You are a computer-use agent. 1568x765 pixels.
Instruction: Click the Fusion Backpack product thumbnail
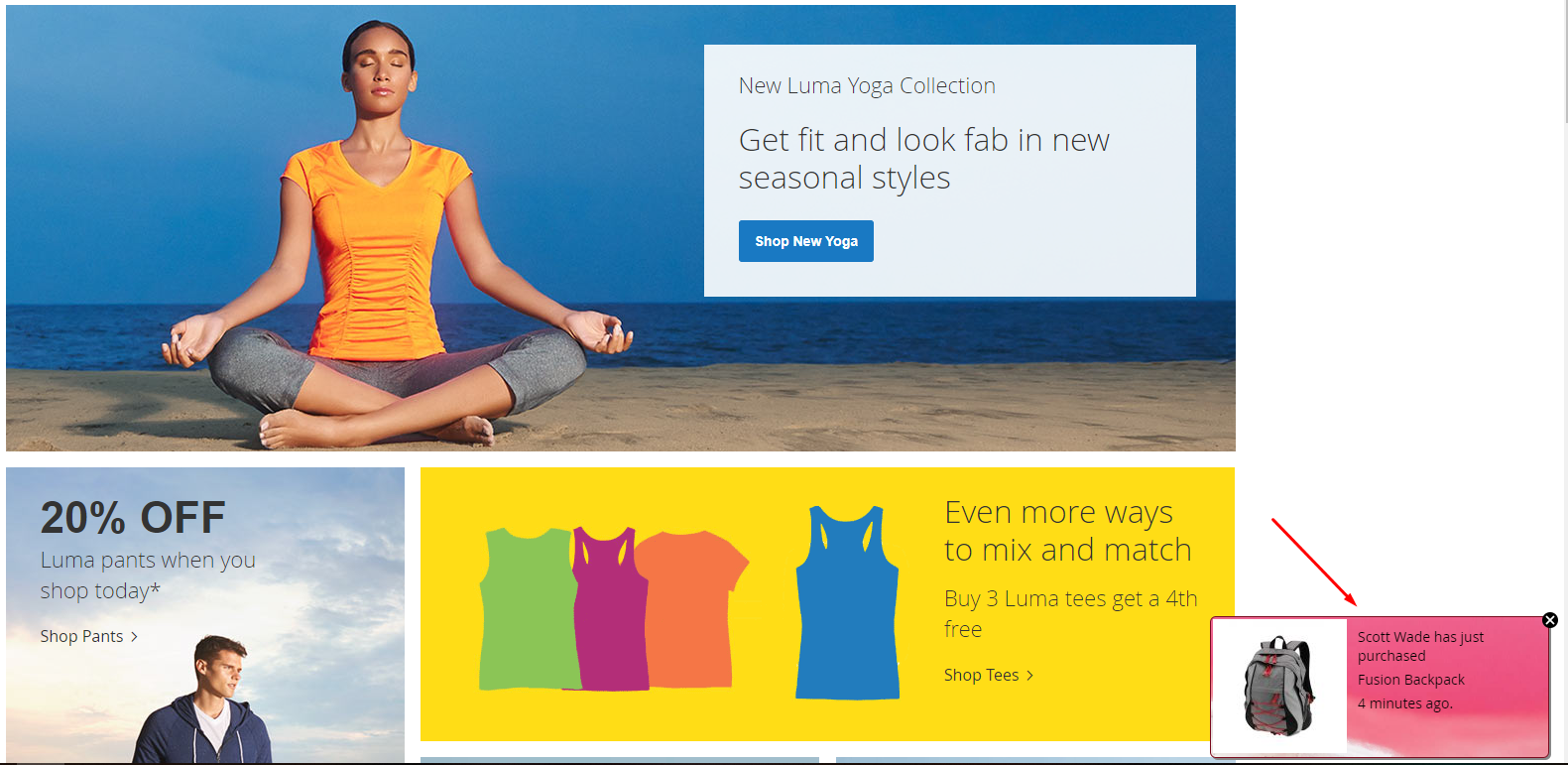[1279, 687]
